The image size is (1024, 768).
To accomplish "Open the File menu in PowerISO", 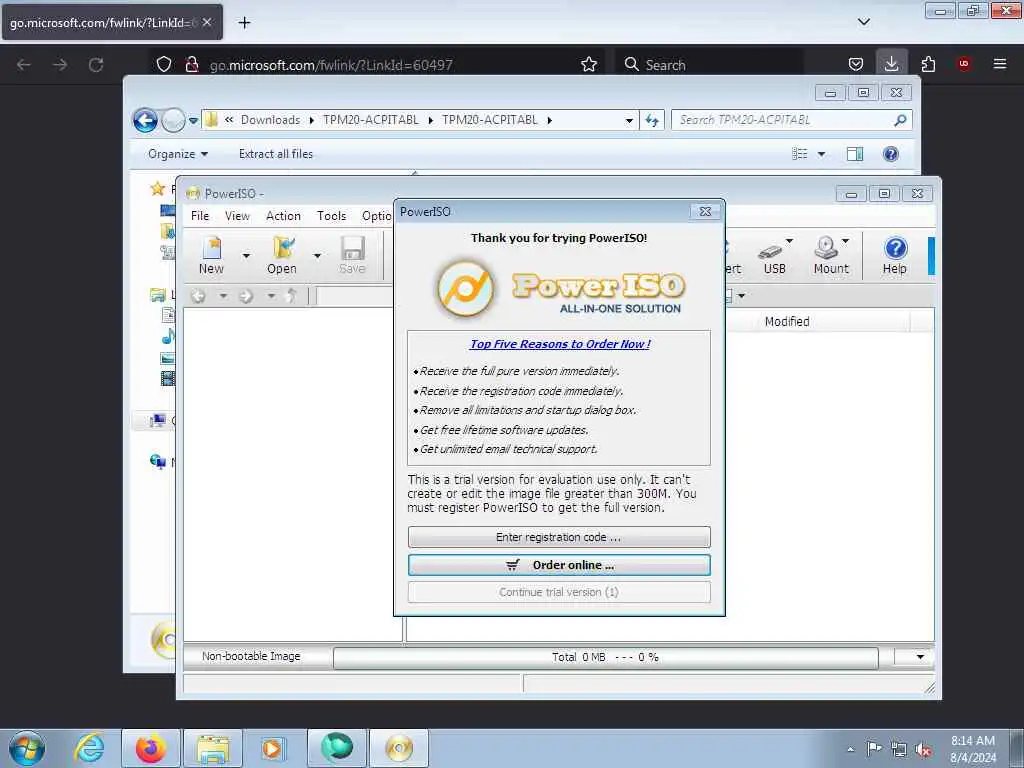I will (x=200, y=216).
